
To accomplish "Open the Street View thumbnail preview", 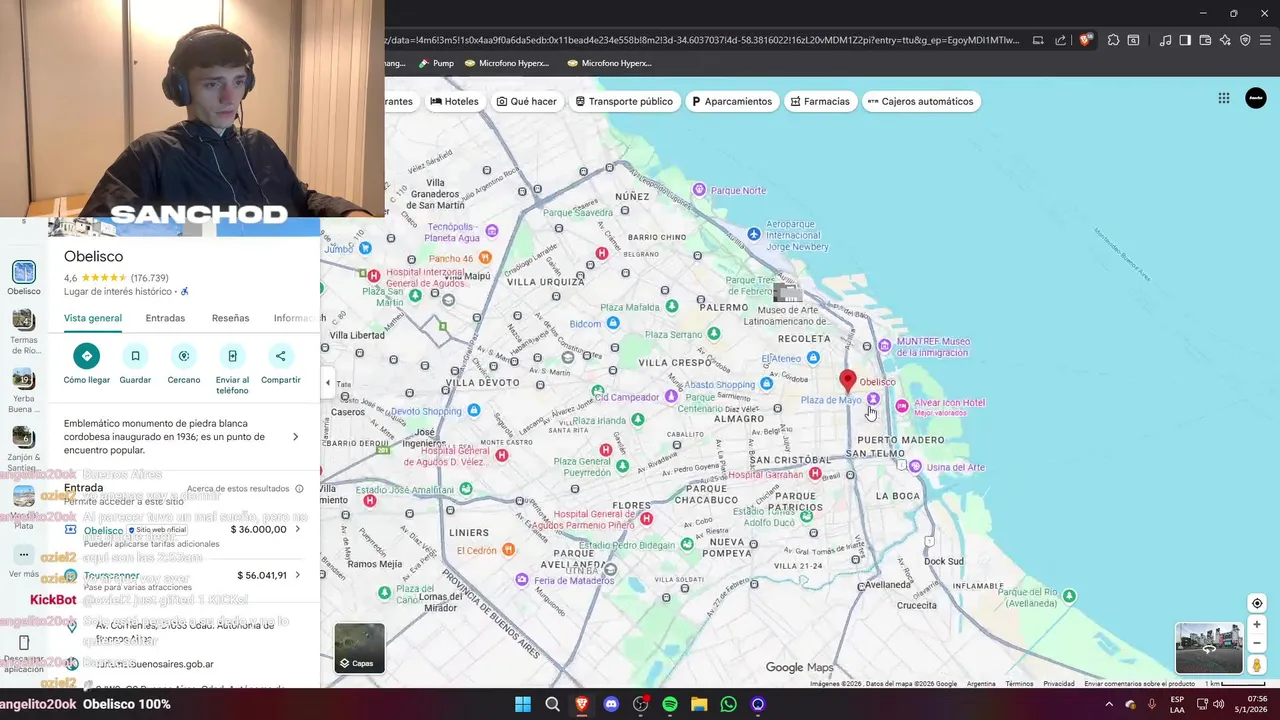I will [1208, 648].
